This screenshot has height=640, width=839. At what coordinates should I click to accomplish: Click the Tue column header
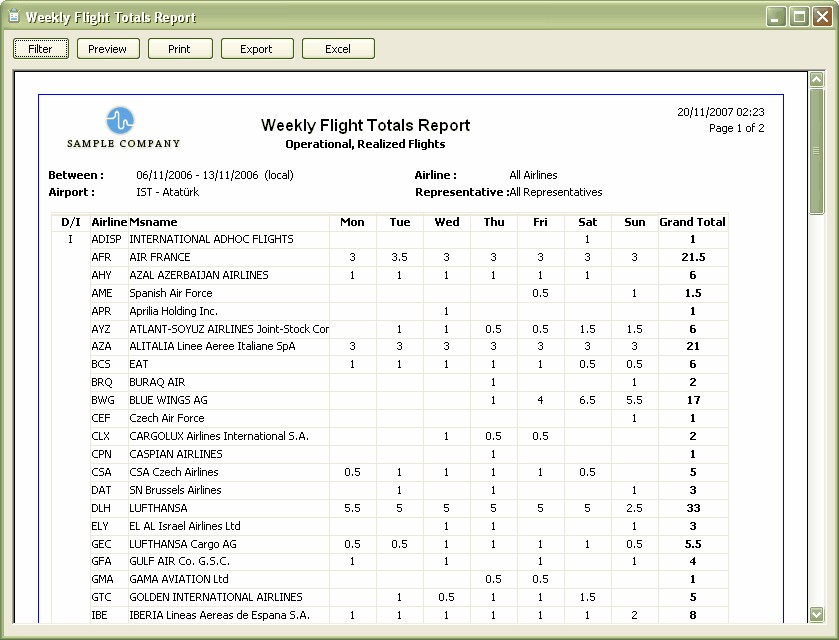400,222
